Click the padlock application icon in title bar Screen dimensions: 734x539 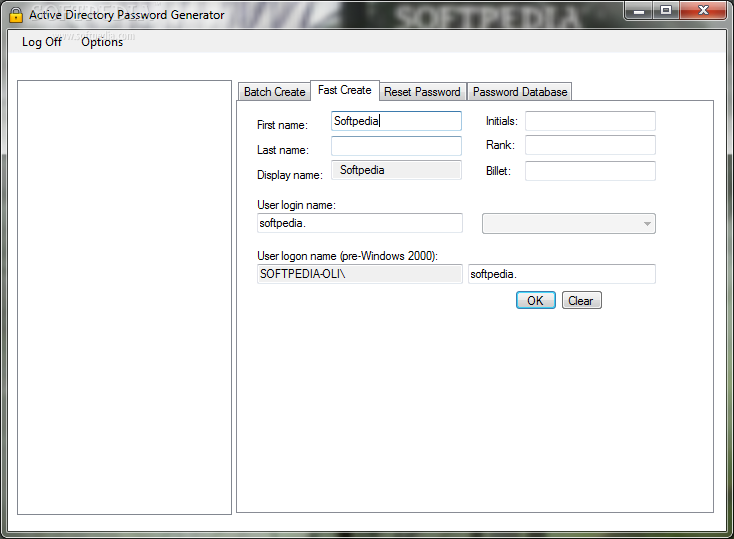(15, 15)
